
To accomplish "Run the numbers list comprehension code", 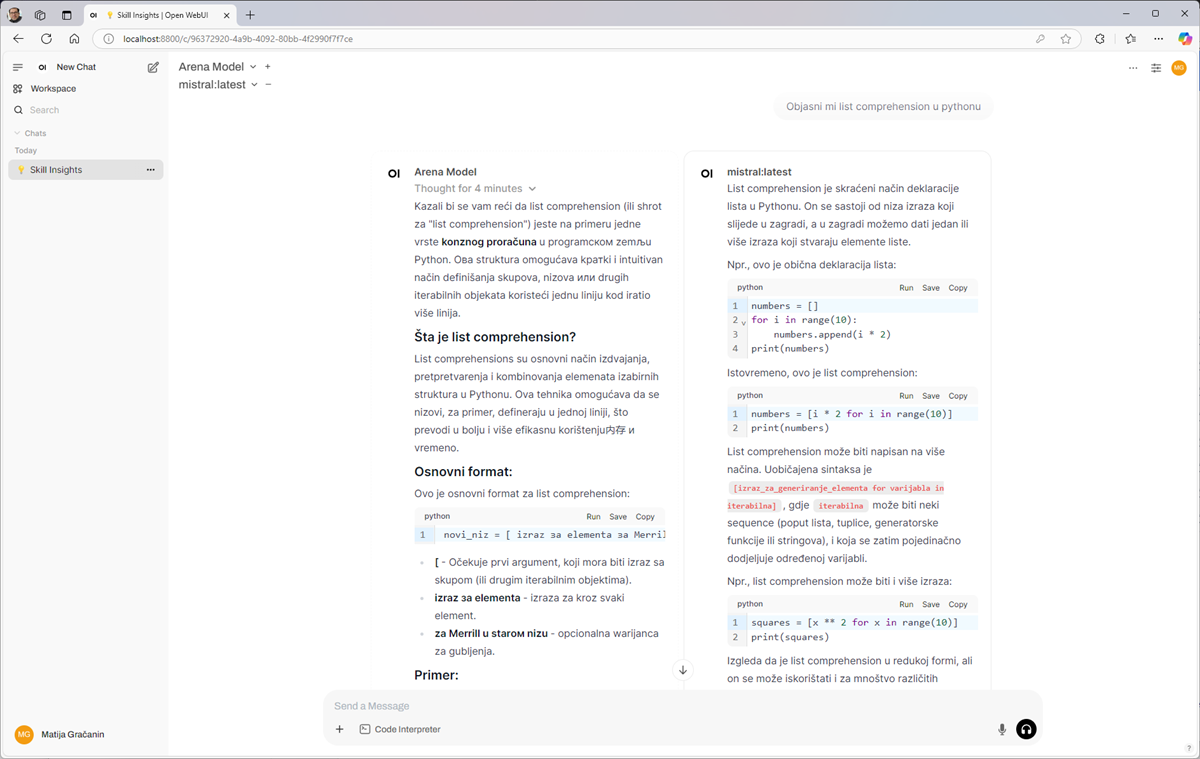I will click(x=906, y=396).
